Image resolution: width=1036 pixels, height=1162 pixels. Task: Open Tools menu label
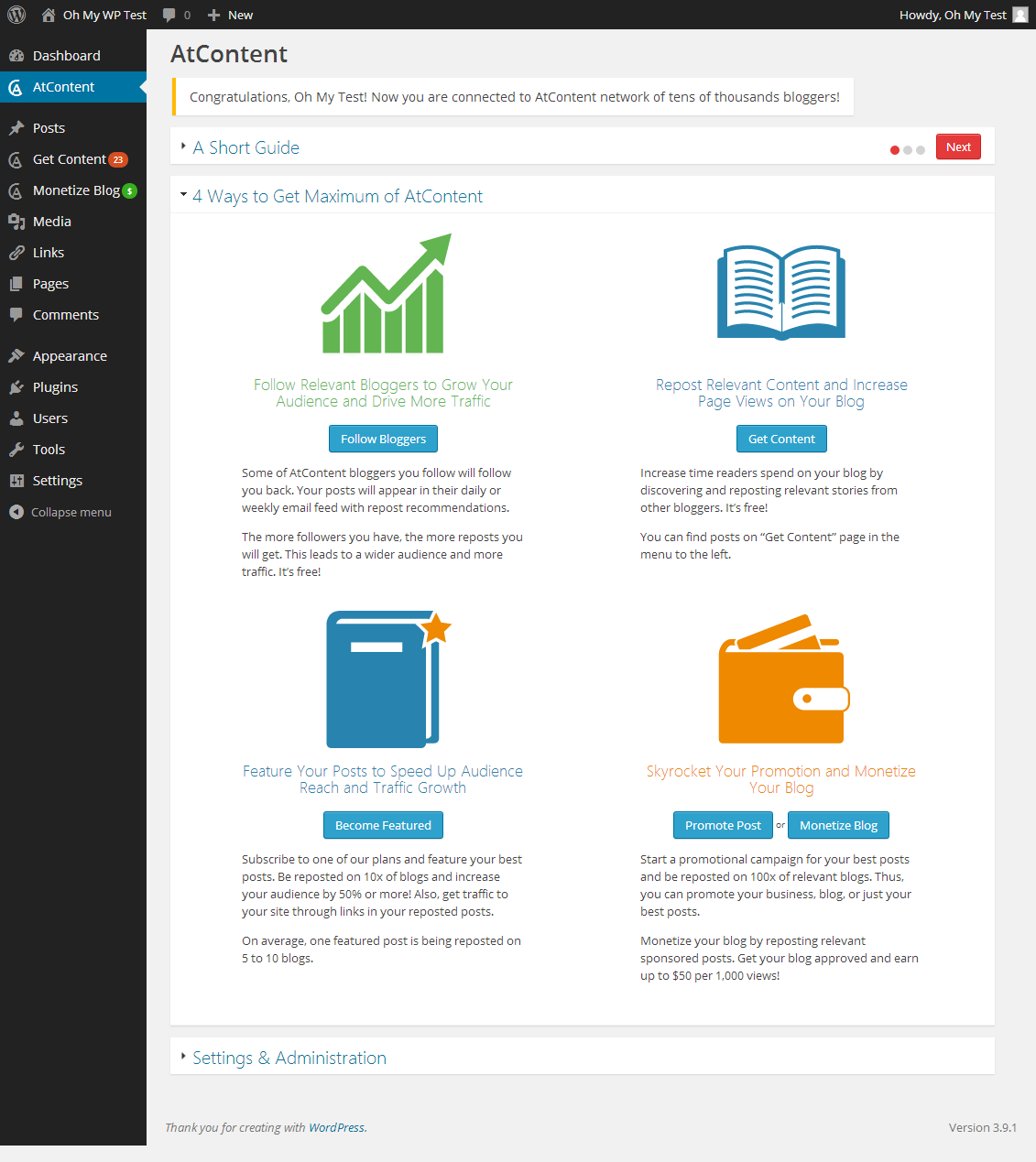tap(49, 450)
